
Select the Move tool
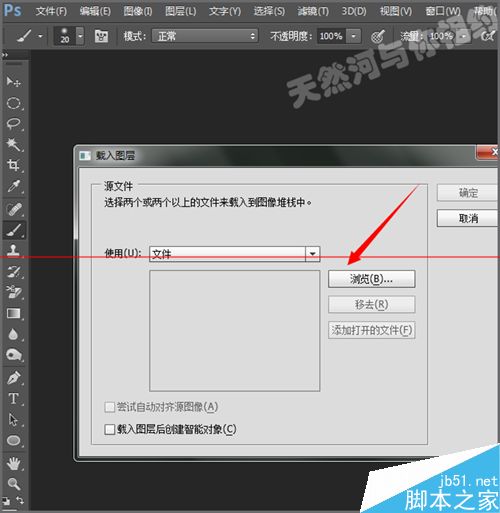point(13,81)
